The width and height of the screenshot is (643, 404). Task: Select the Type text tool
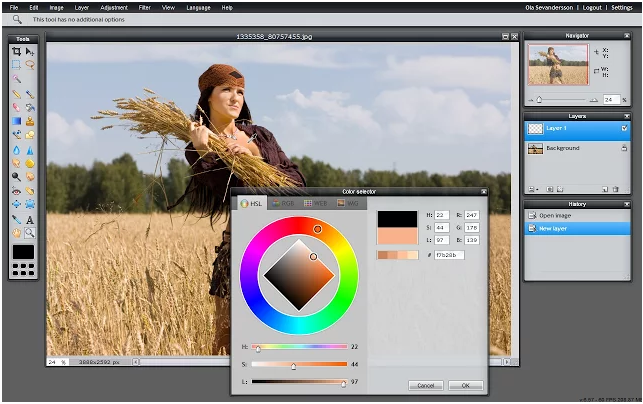30,218
